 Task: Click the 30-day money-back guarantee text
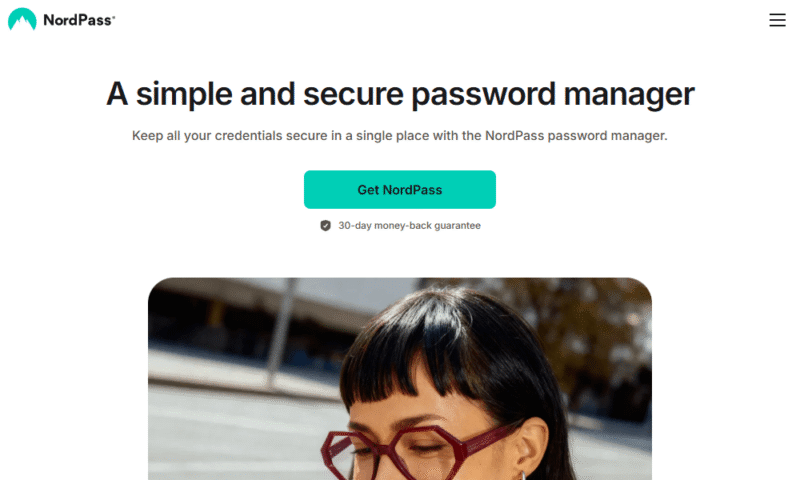click(x=409, y=225)
